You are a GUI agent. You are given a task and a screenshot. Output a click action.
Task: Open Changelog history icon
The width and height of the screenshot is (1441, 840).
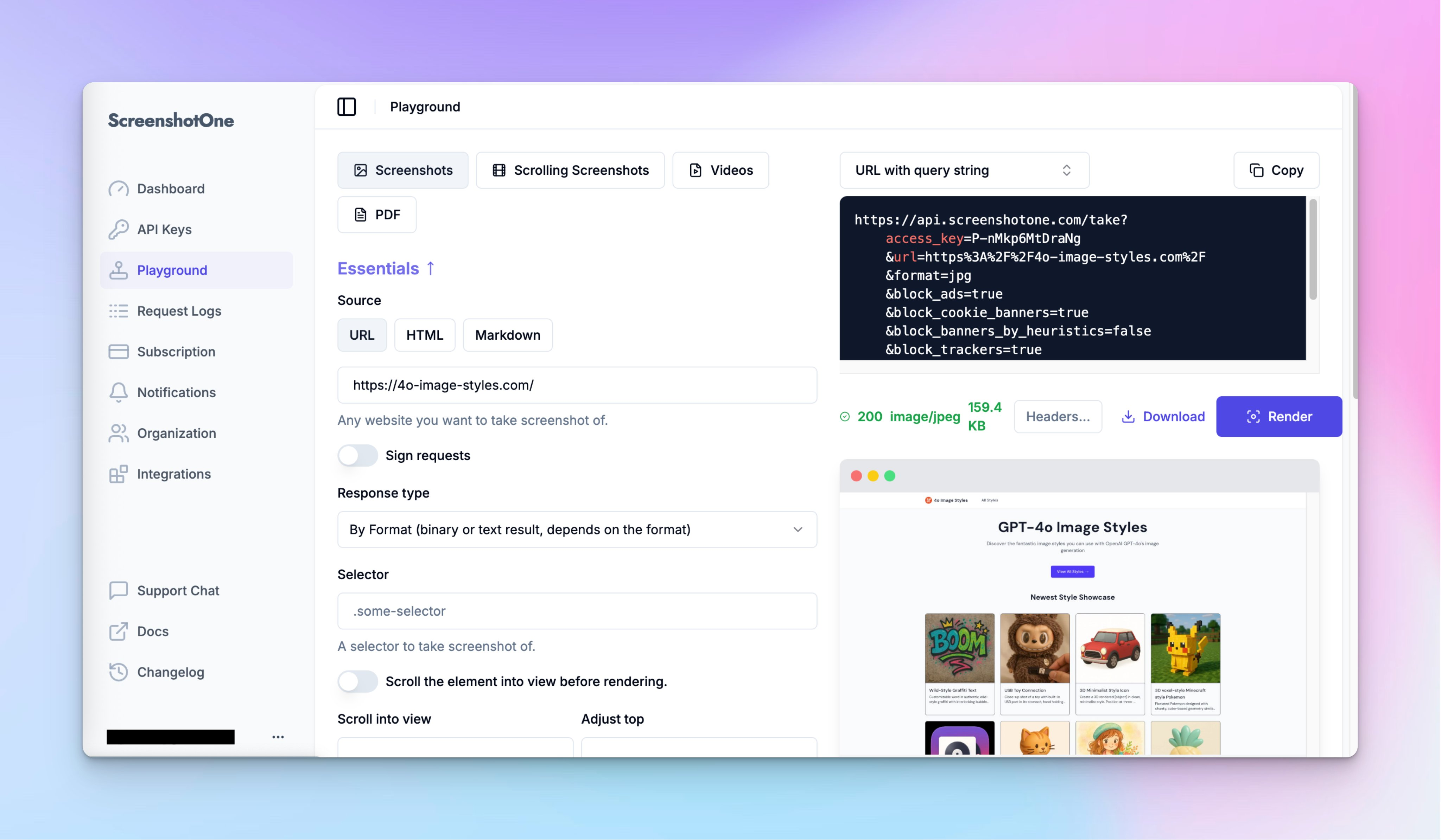coord(118,672)
